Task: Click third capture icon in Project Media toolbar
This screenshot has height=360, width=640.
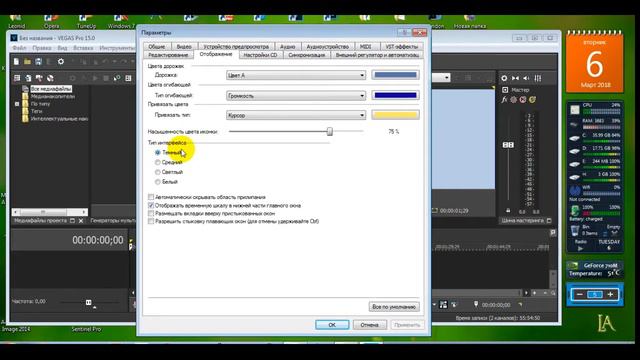Action: coord(39,78)
